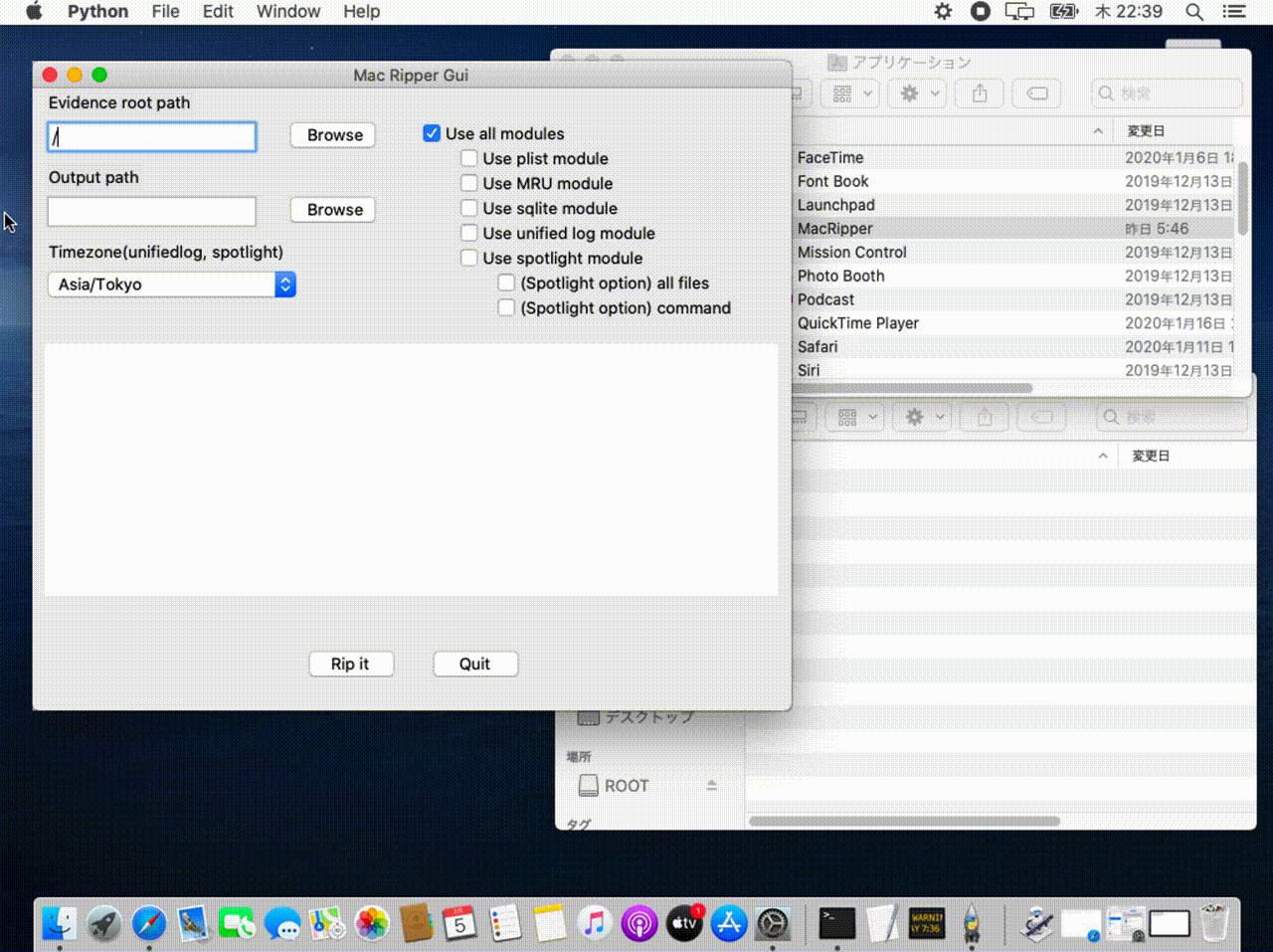Screen dimensions: 1273x952
Task: Open group-by dropdown in lower Finder toolbar
Action: [857, 417]
